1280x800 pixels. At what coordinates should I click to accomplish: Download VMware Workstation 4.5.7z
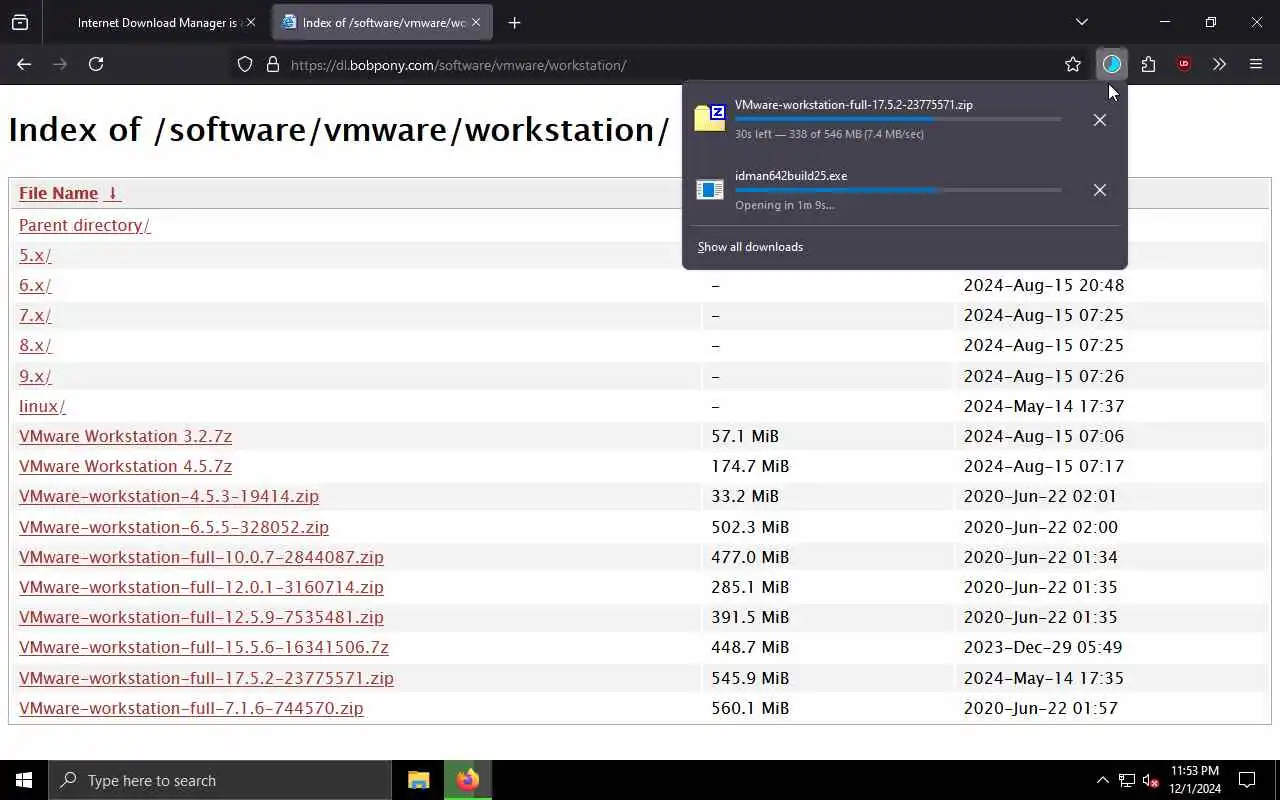click(125, 466)
